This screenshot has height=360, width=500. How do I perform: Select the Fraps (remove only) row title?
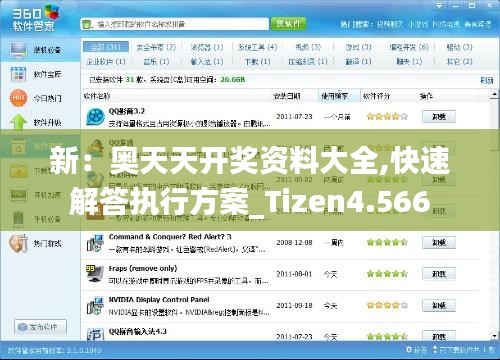(x=143, y=269)
